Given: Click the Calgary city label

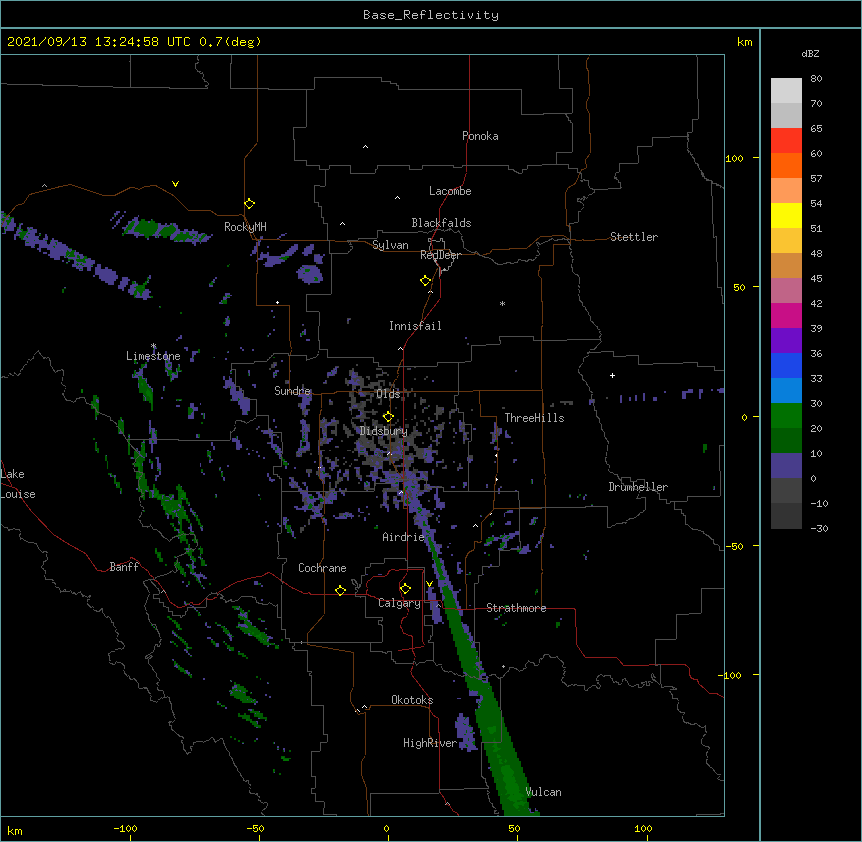Looking at the screenshot, I should click(x=399, y=603).
